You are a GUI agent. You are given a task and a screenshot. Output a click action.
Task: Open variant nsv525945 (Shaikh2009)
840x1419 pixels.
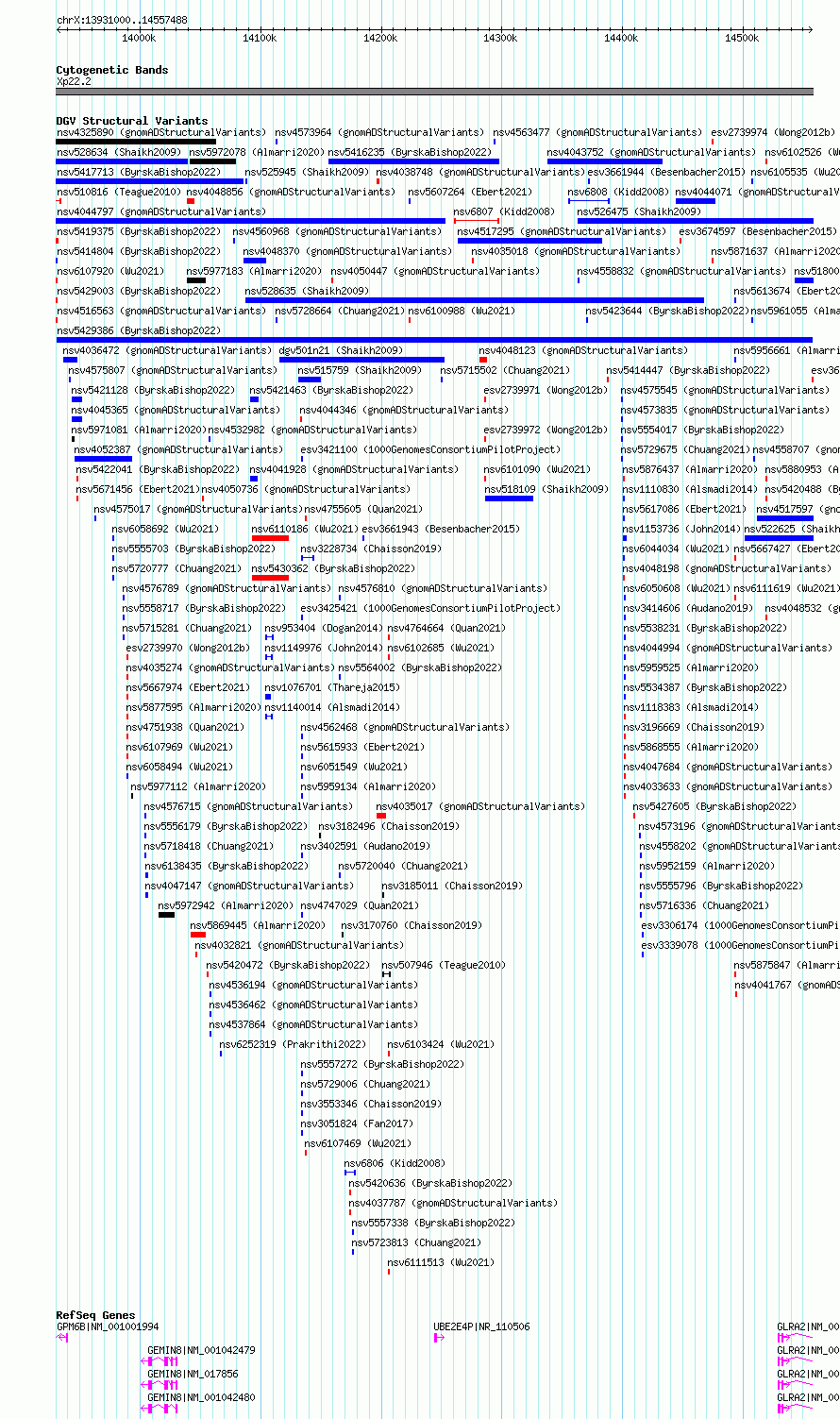pyautogui.click(x=307, y=172)
